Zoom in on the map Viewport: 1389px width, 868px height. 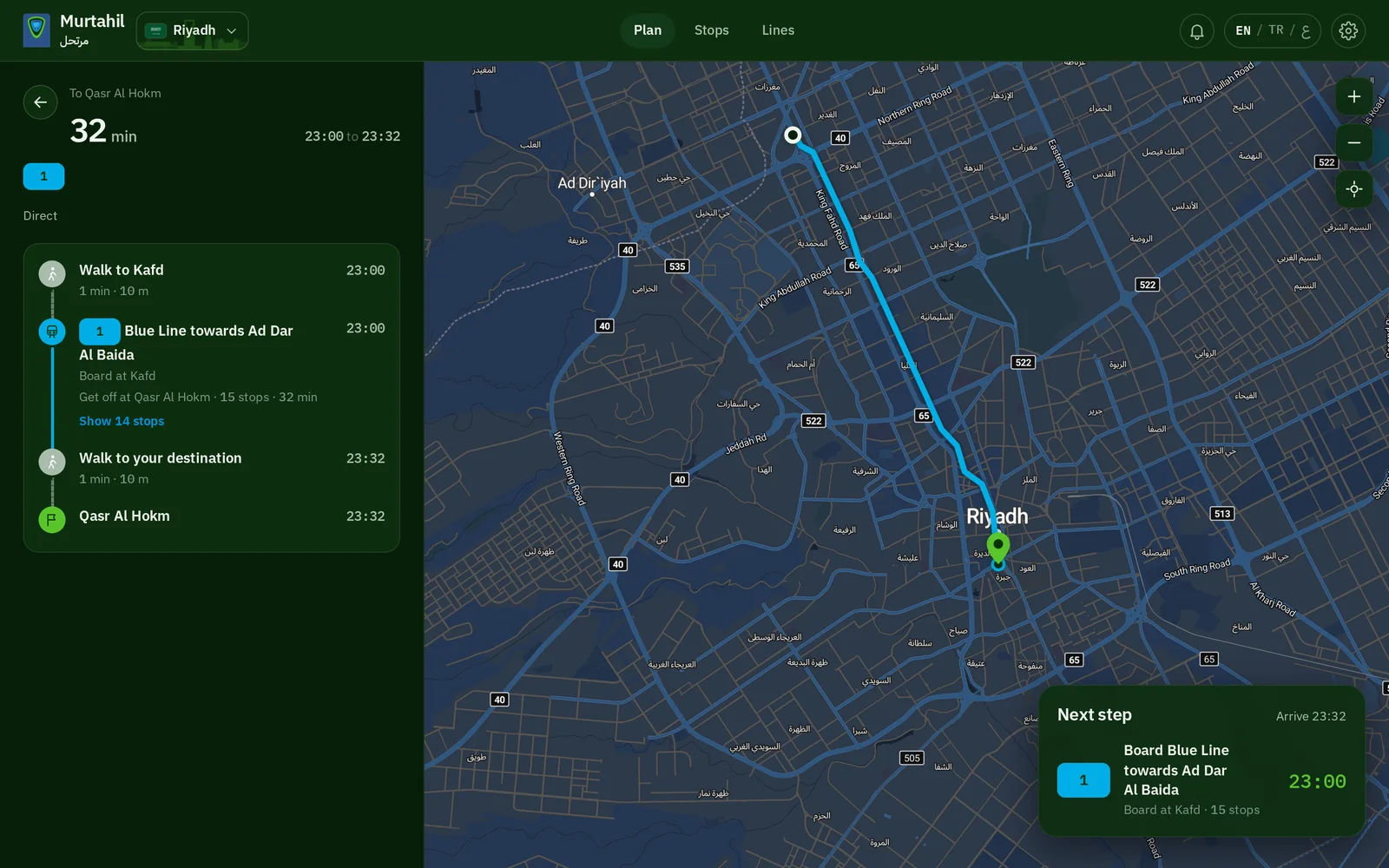(x=1353, y=96)
